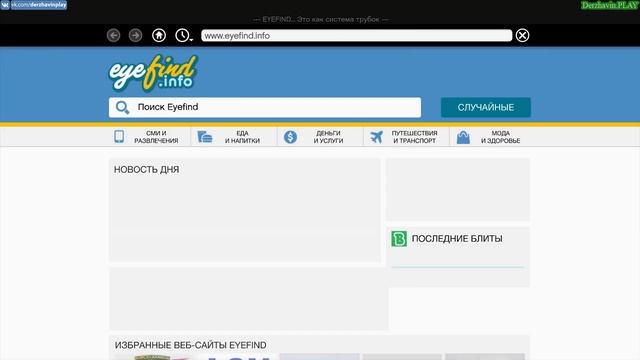Open the Мода и здоровье category
The height and width of the screenshot is (360, 640).
click(x=490, y=137)
